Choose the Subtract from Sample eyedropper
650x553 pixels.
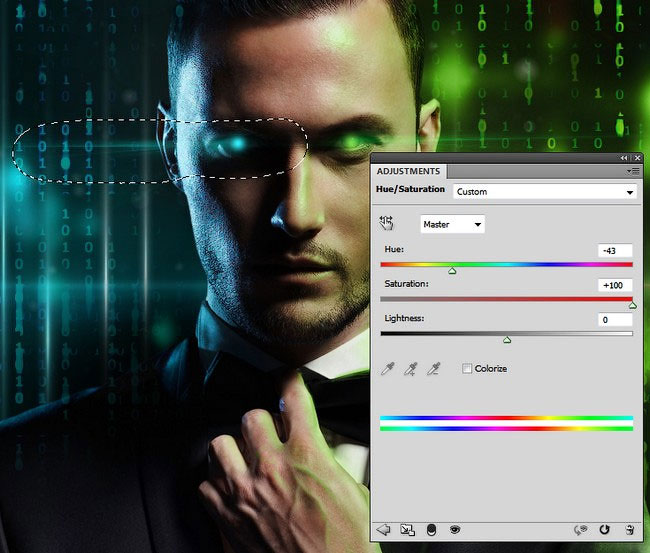coord(433,369)
